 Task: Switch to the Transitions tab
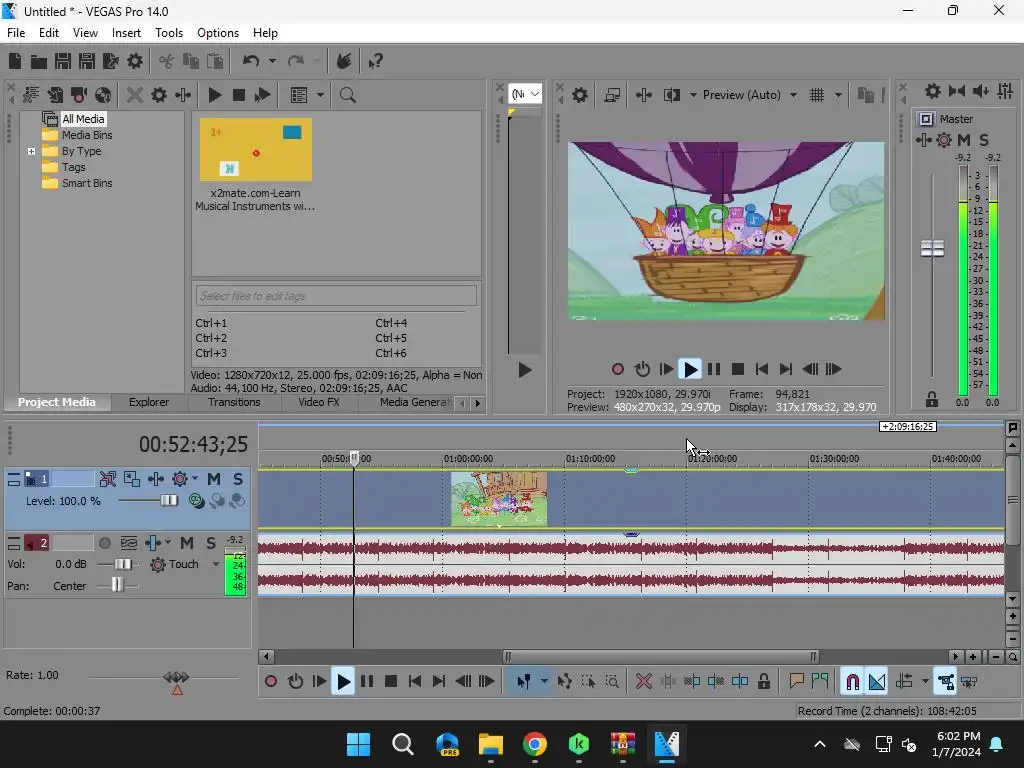[x=234, y=402]
